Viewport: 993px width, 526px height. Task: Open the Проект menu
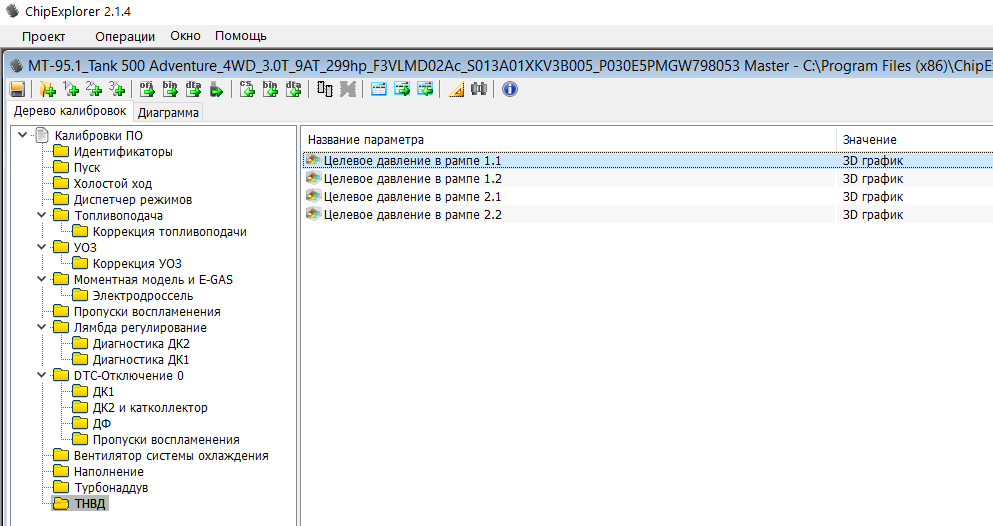[44, 36]
